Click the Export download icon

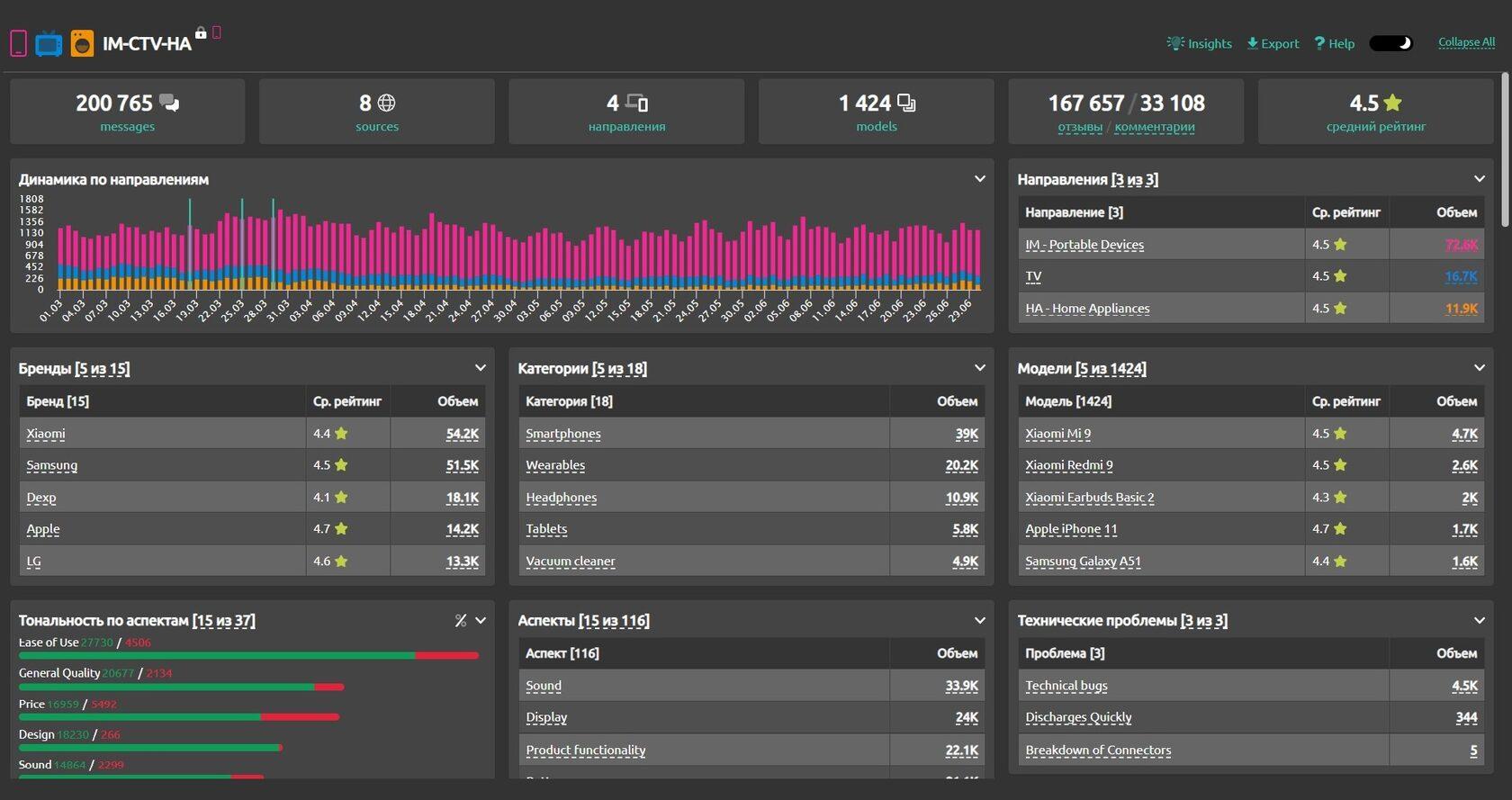tap(1252, 43)
